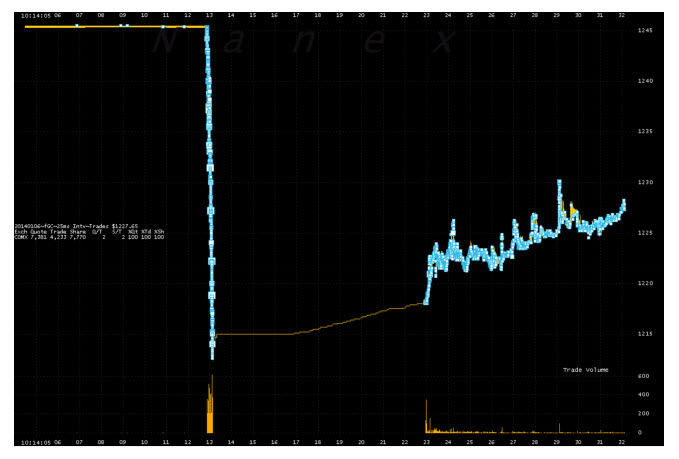Click the 400 volume axis label
The height and width of the screenshot is (459, 679).
(643, 394)
